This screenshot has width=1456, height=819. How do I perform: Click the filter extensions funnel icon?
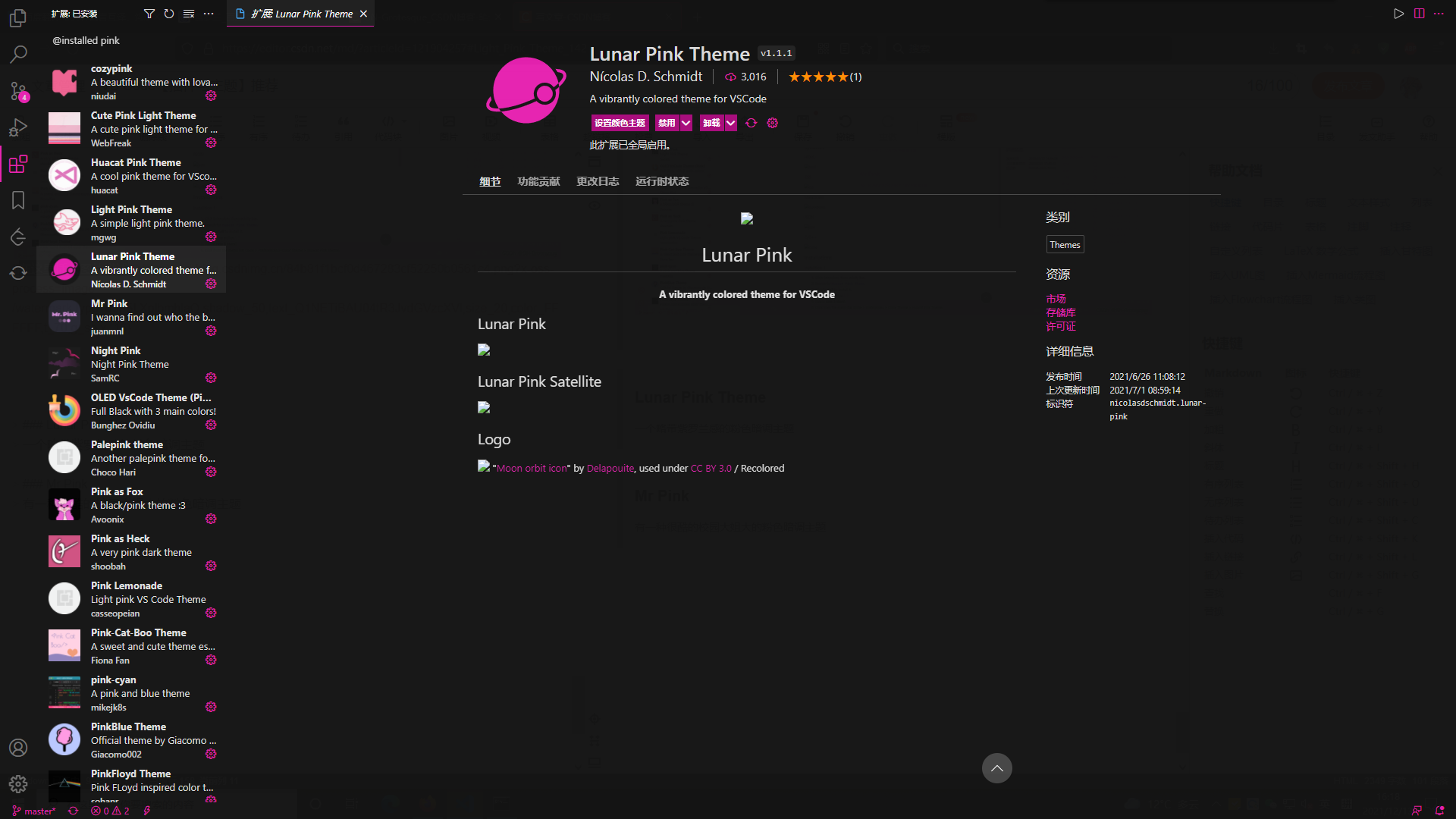click(x=149, y=14)
